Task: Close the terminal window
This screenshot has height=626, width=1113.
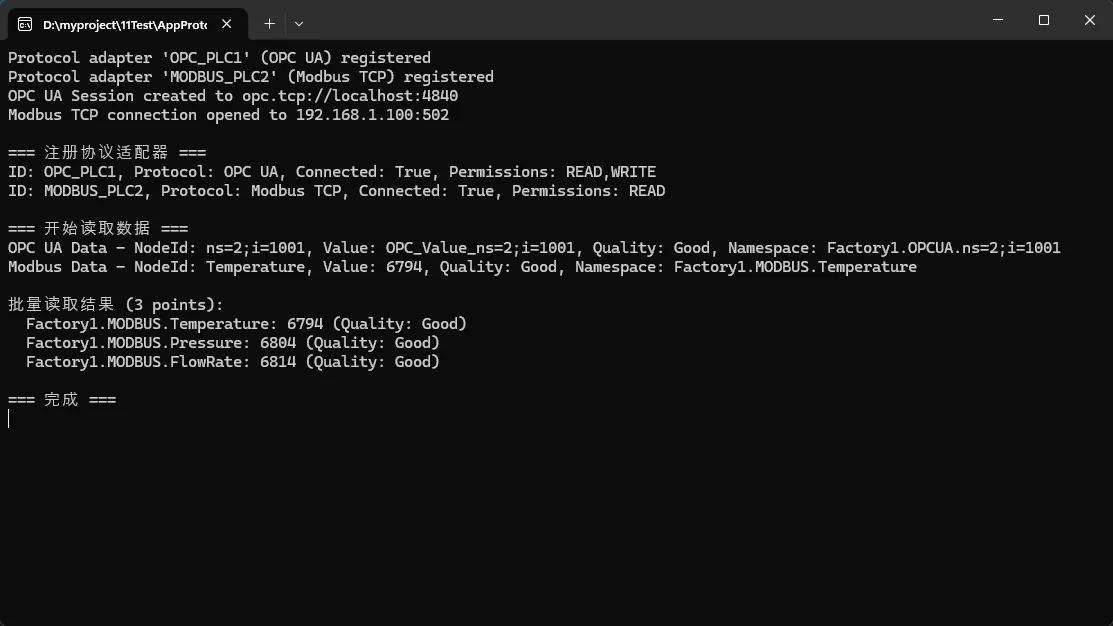Action: pyautogui.click(x=1090, y=20)
